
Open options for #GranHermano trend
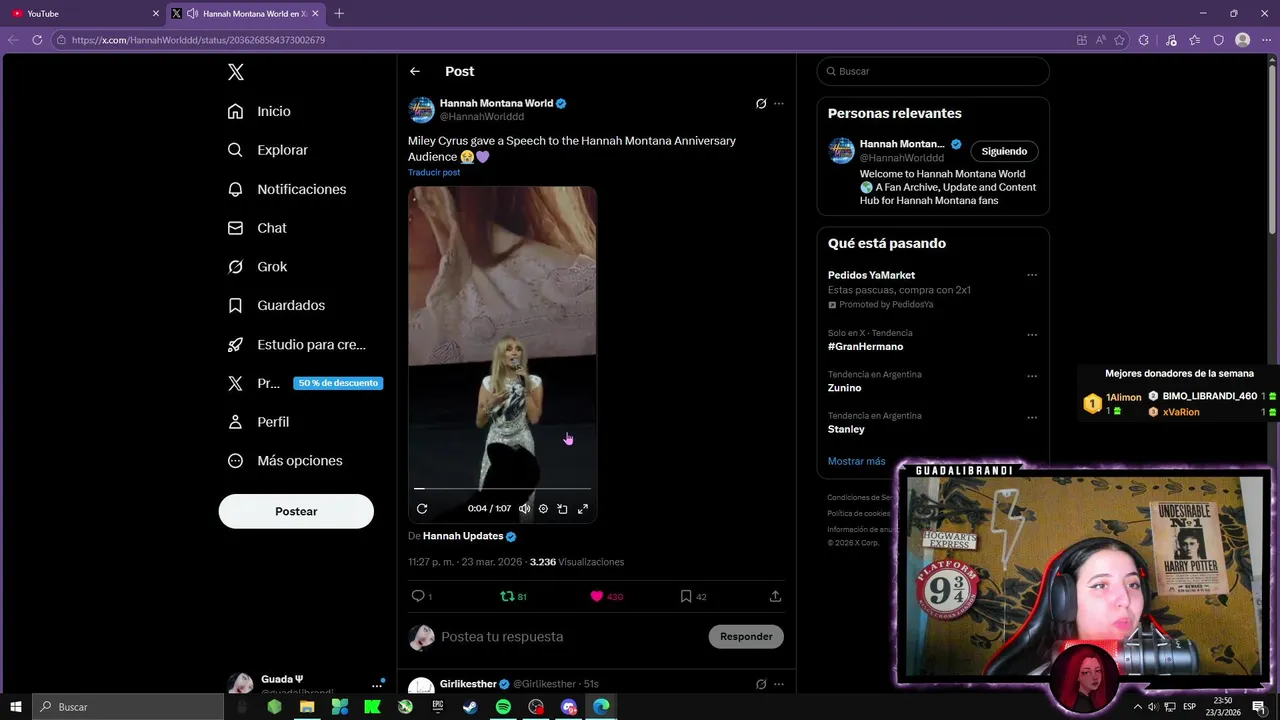point(1032,335)
